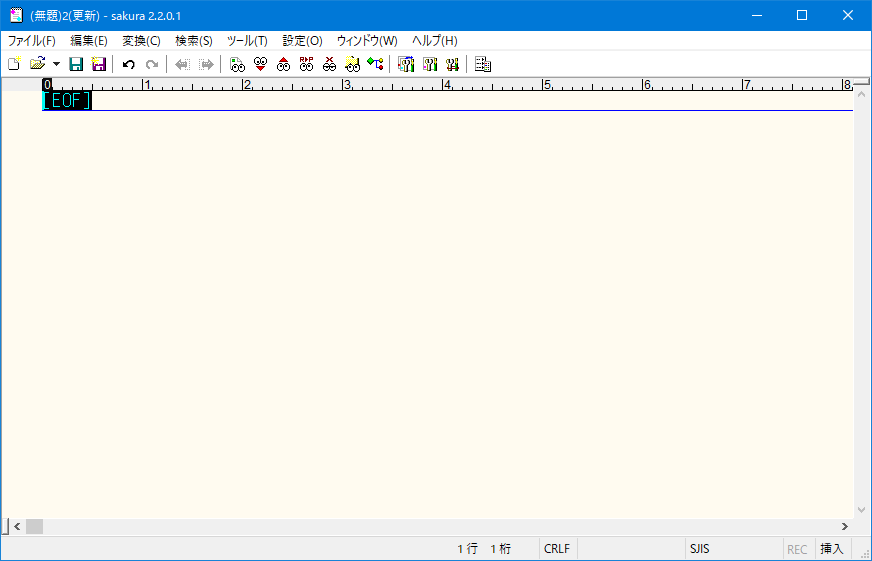Viewport: 872px width, 561px height.
Task: Click the horizontal scrollbar thumb
Action: pyautogui.click(x=34, y=526)
